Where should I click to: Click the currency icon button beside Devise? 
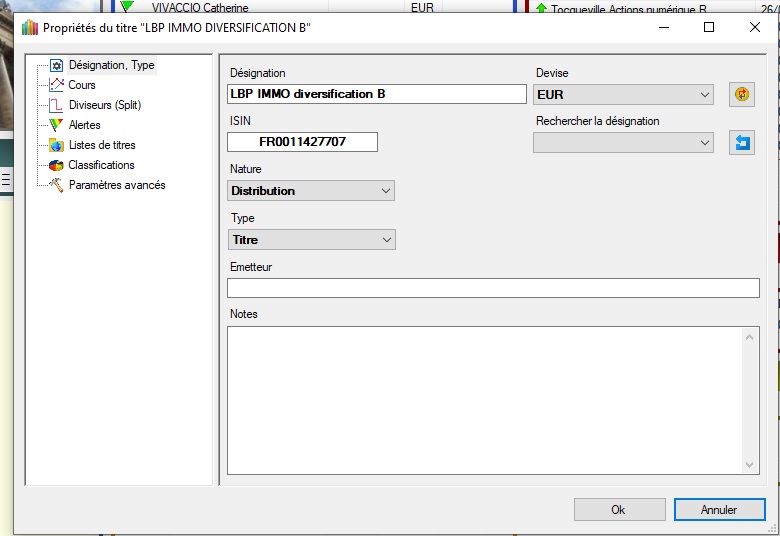pos(741,95)
